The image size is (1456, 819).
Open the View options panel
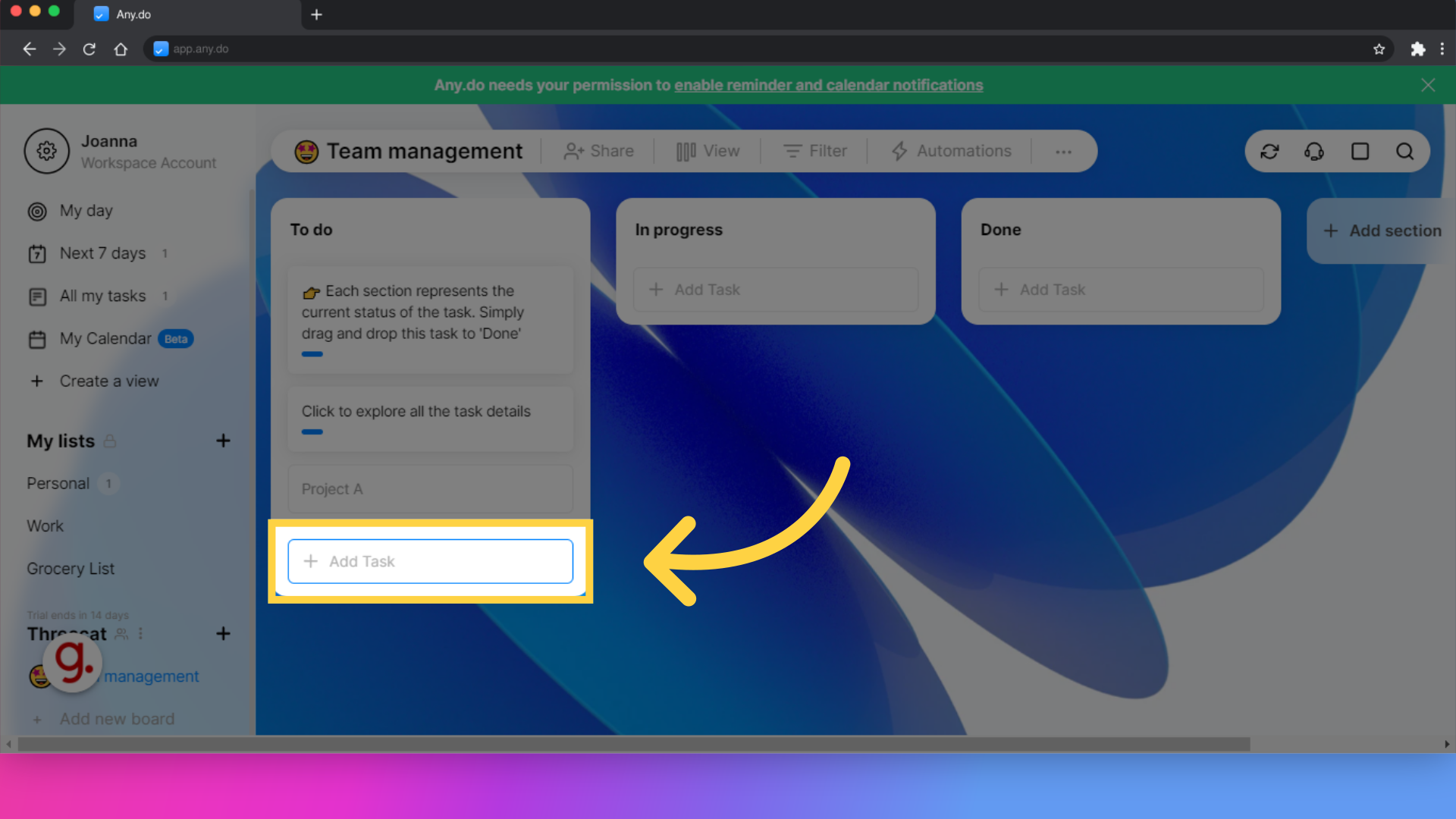pos(708,151)
